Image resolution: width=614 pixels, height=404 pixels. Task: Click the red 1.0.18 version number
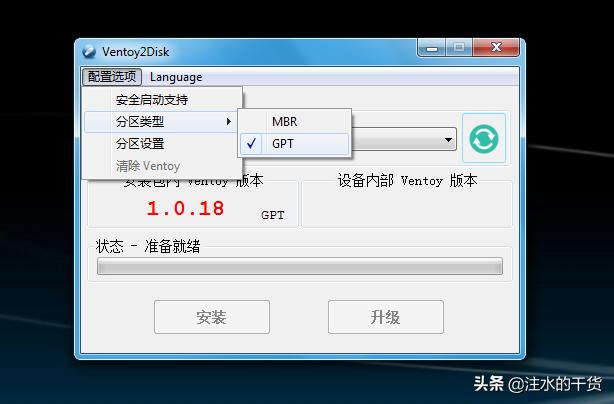[x=185, y=208]
